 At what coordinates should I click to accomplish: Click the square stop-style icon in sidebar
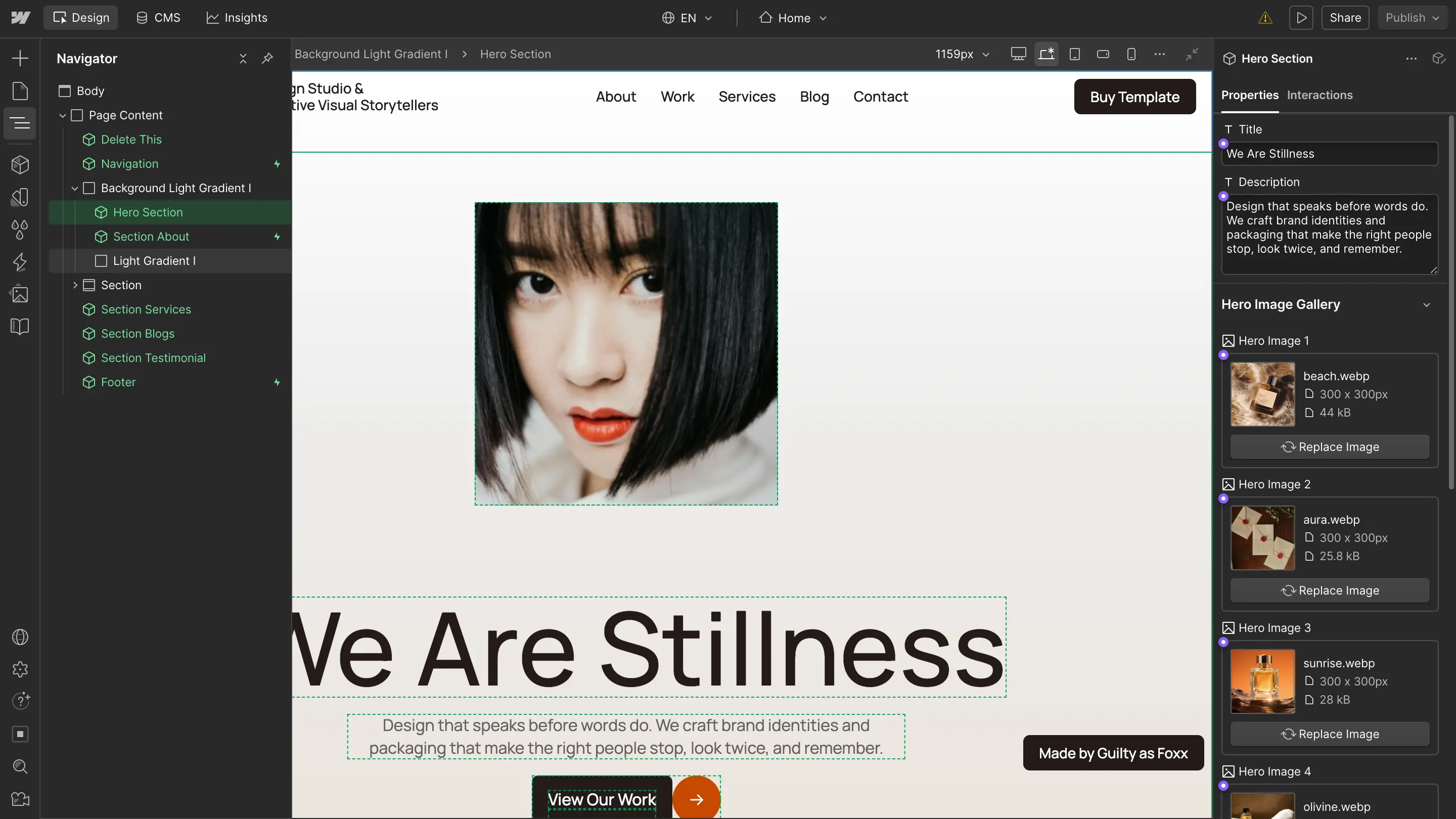click(20, 734)
